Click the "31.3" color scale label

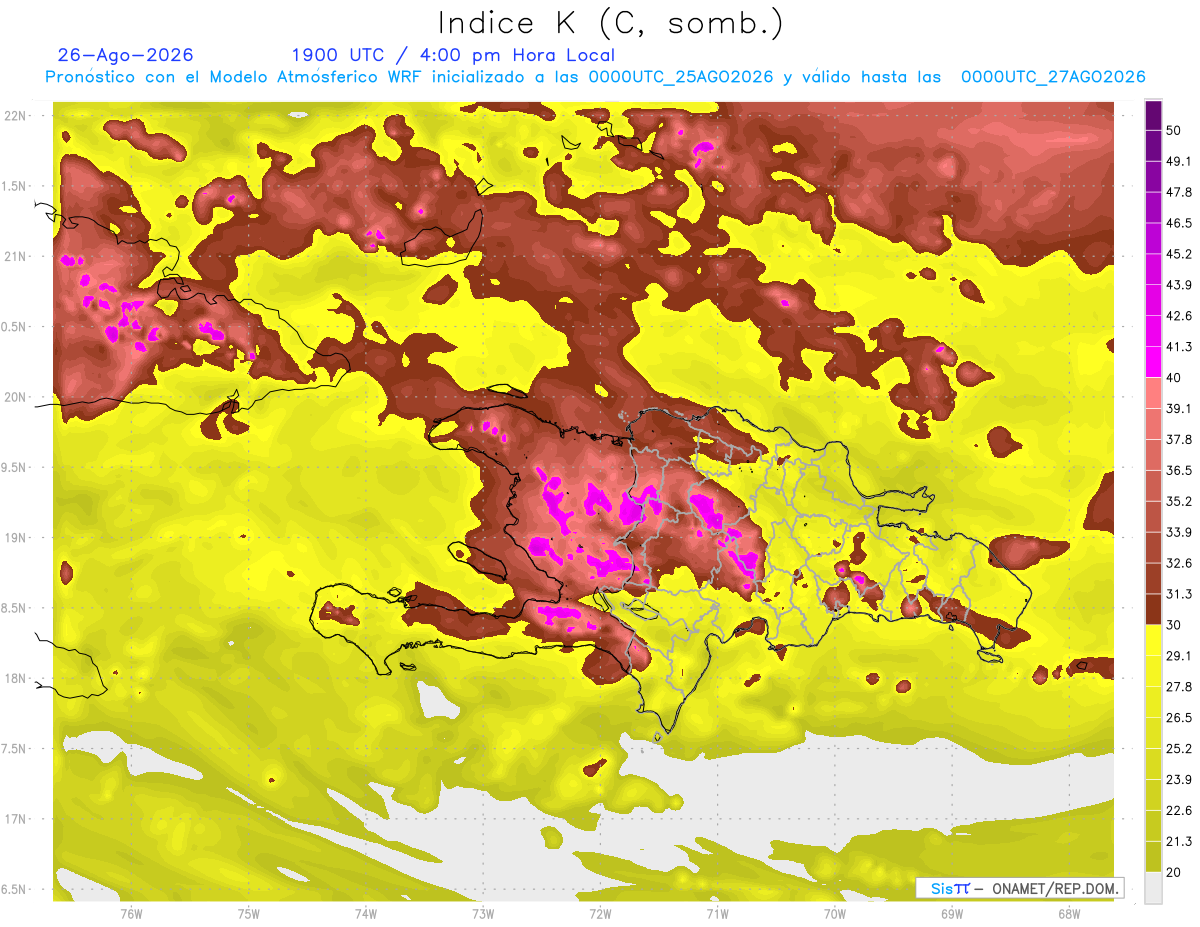click(1179, 594)
